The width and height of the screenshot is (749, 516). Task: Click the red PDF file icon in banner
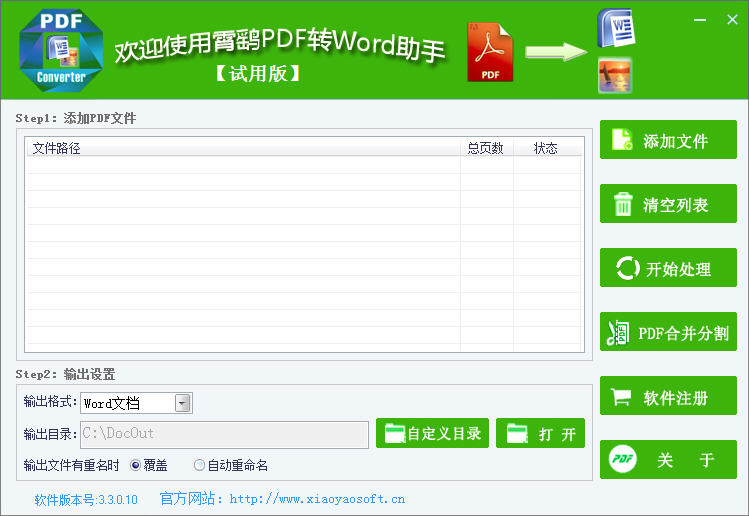pos(490,52)
